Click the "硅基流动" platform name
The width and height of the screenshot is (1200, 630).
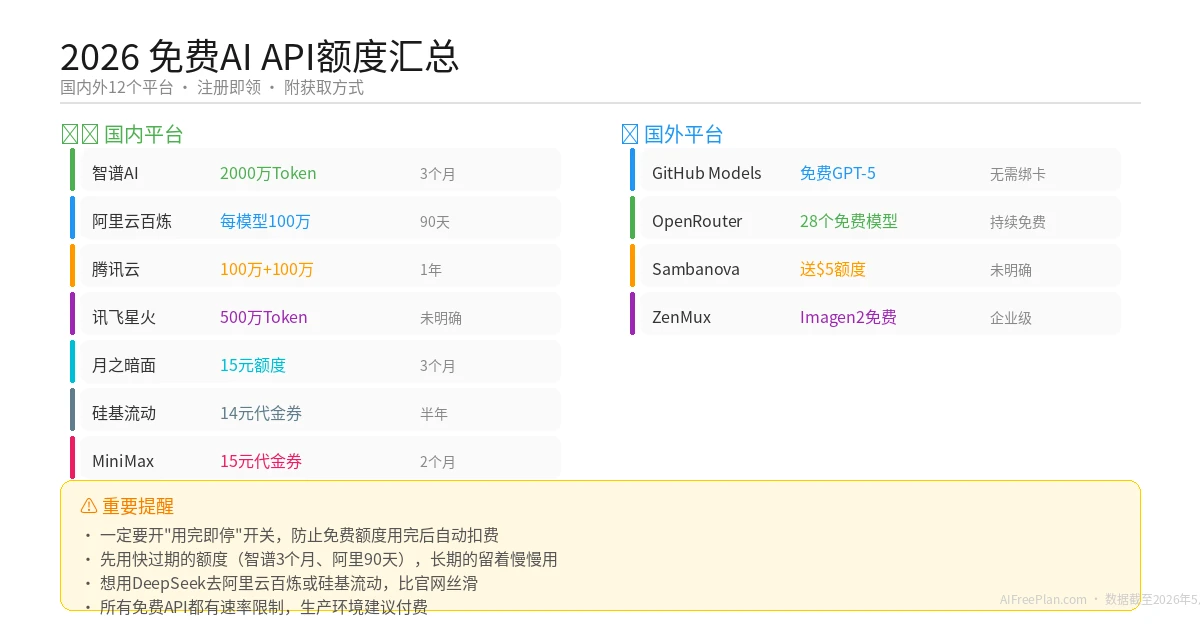click(124, 413)
